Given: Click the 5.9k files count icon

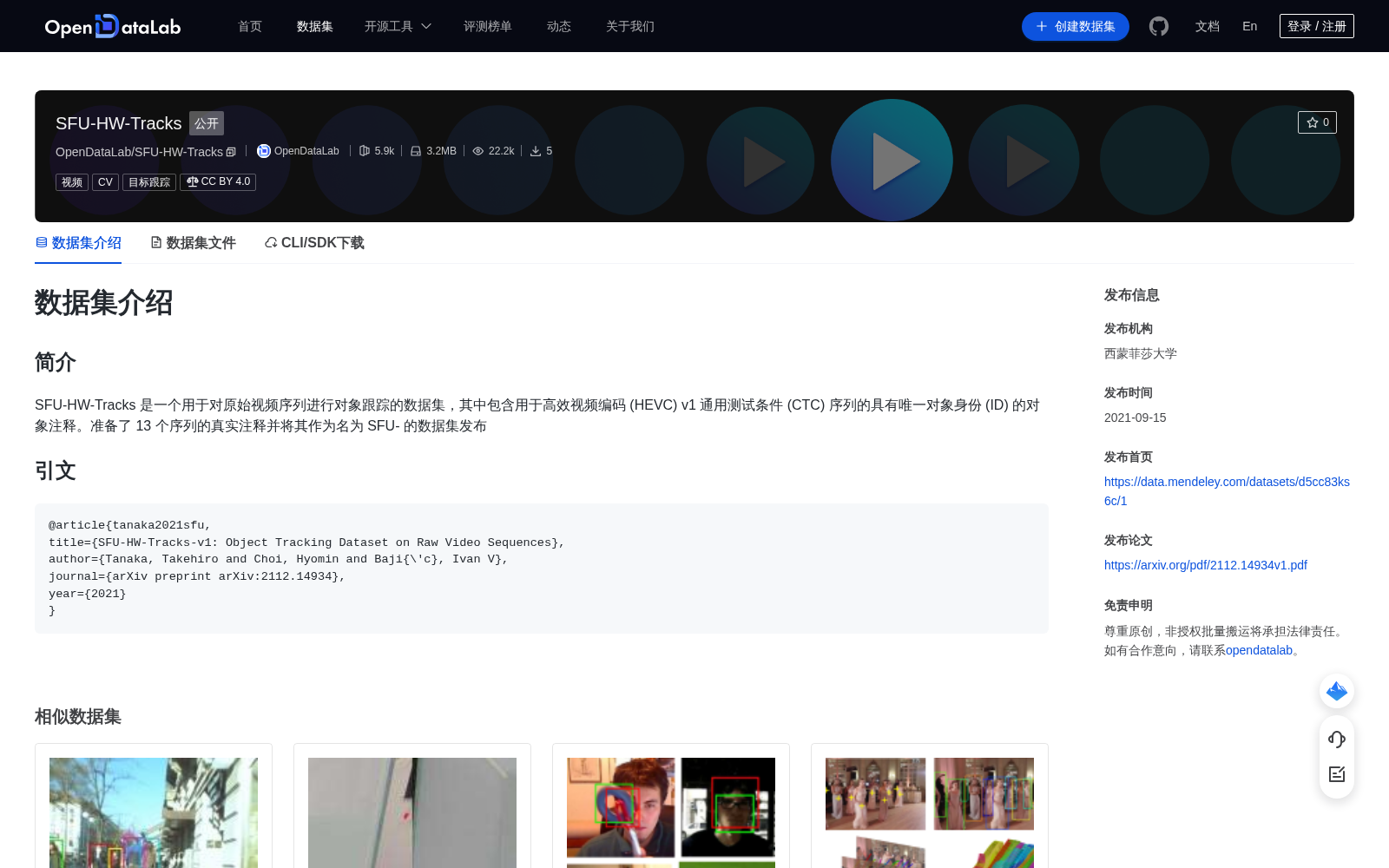Looking at the screenshot, I should pyautogui.click(x=365, y=151).
